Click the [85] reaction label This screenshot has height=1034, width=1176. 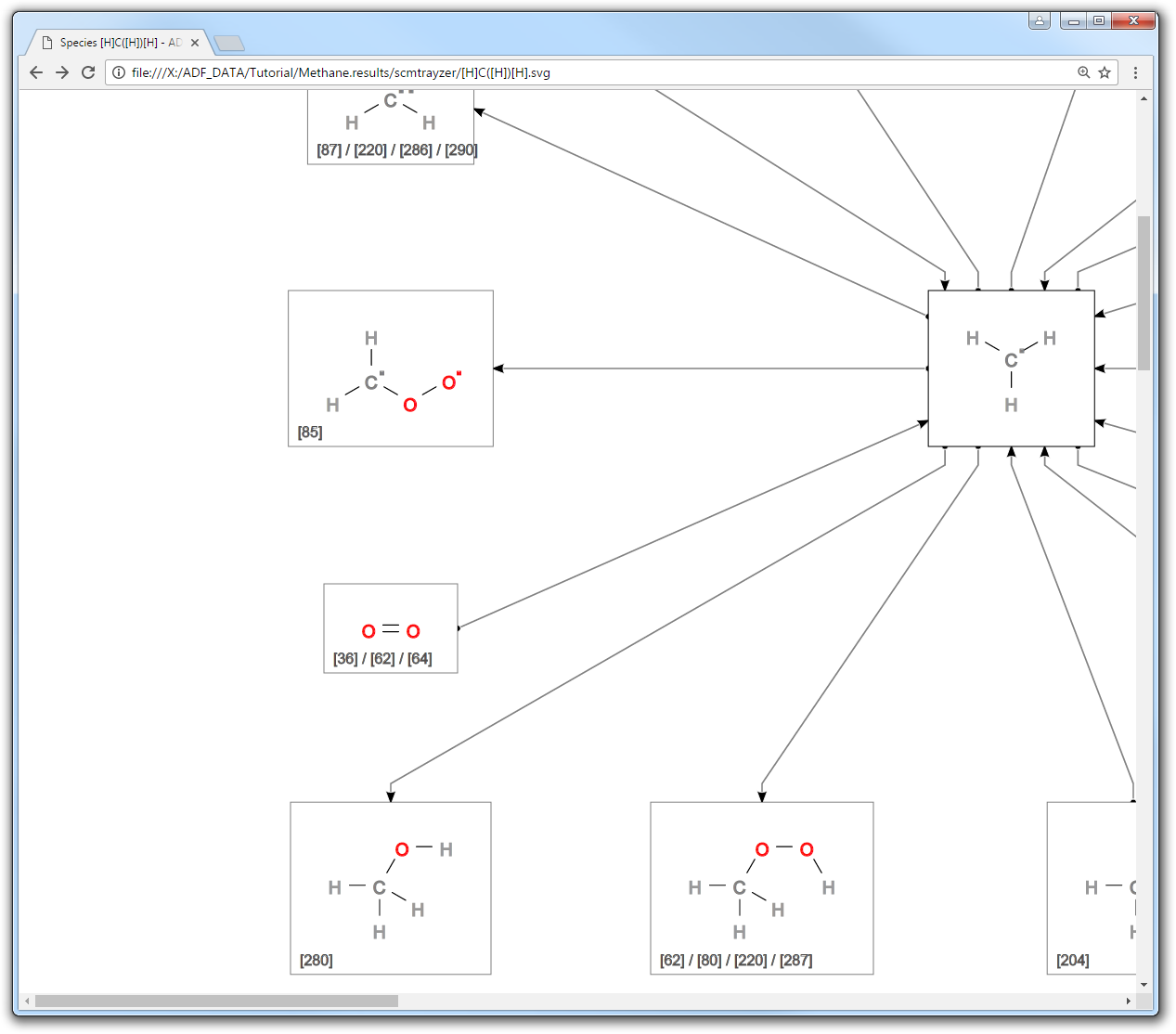(x=310, y=432)
